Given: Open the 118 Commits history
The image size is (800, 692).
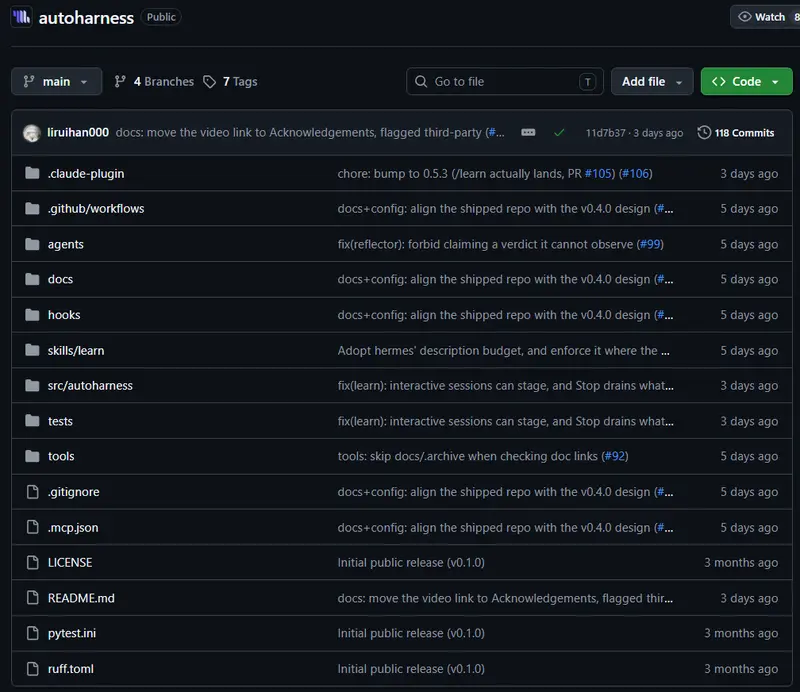Looking at the screenshot, I should point(736,133).
